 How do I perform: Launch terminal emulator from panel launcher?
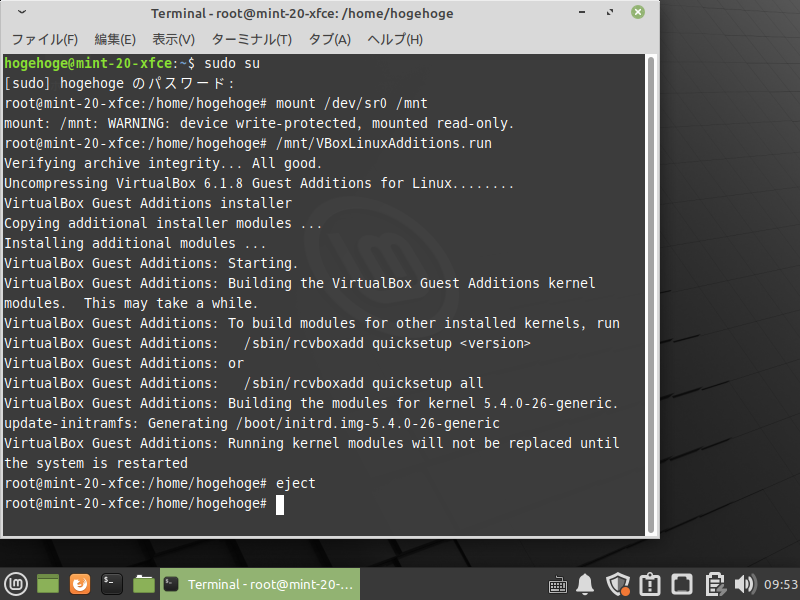(112, 584)
